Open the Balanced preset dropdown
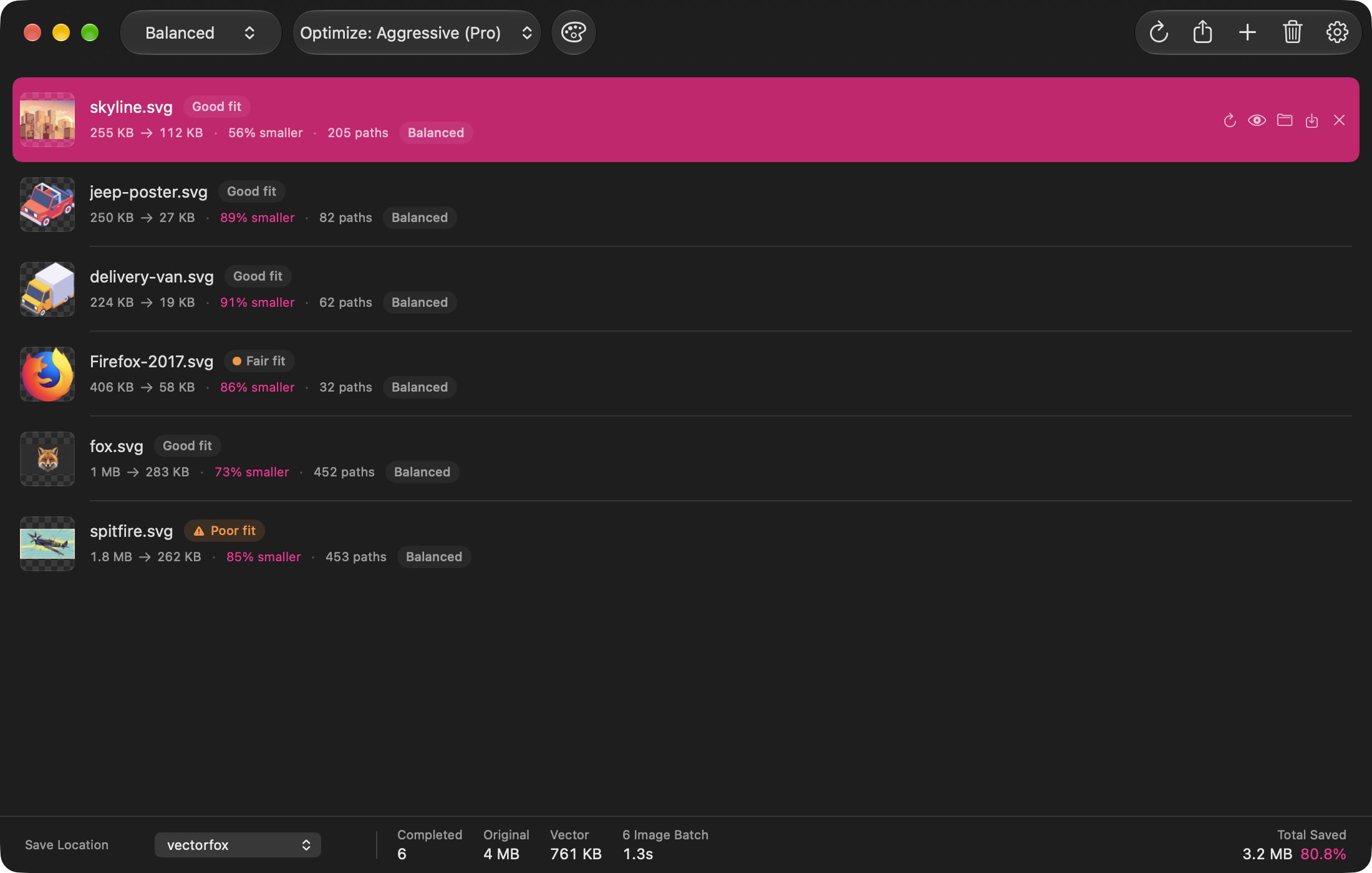1372x873 pixels. click(200, 32)
